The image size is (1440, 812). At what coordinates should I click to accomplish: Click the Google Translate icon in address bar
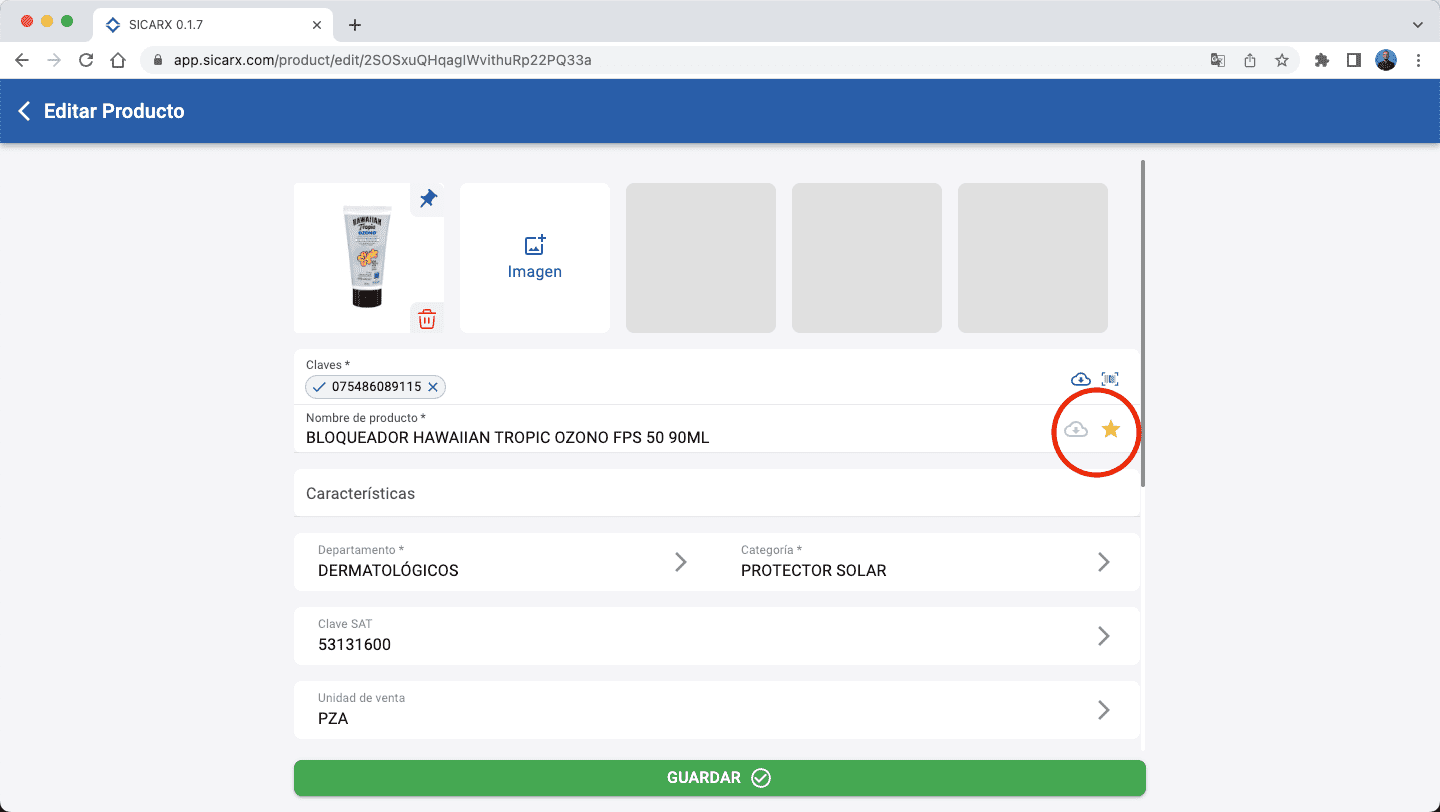point(1217,60)
